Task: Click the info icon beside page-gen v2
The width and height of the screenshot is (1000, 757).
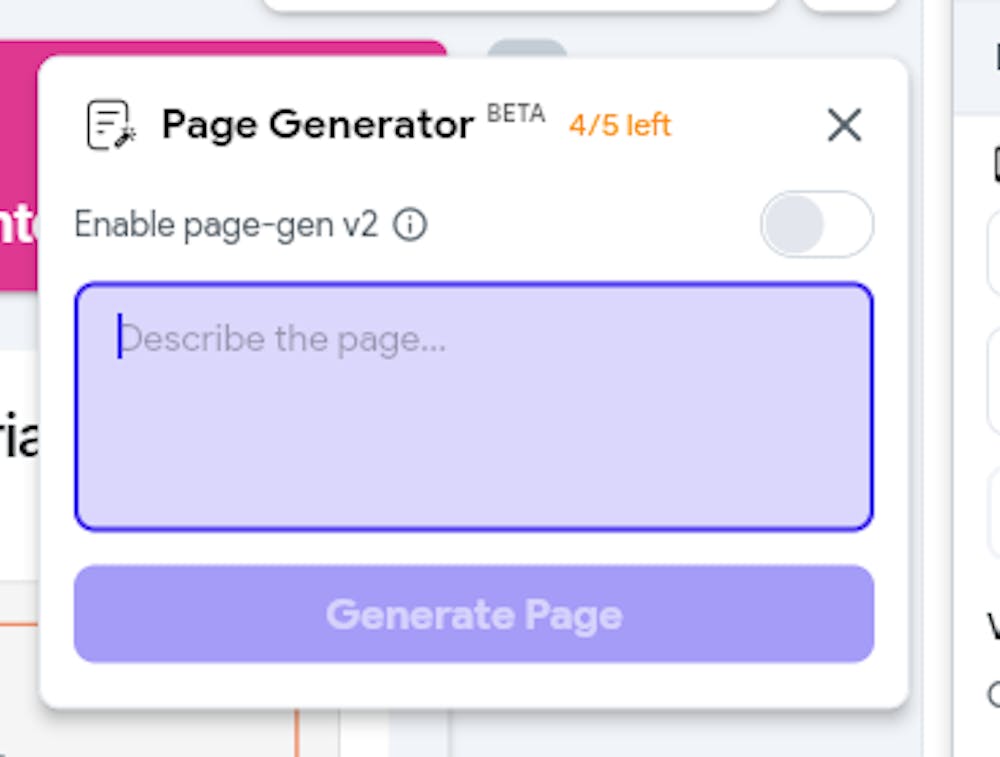Action: pyautogui.click(x=410, y=225)
